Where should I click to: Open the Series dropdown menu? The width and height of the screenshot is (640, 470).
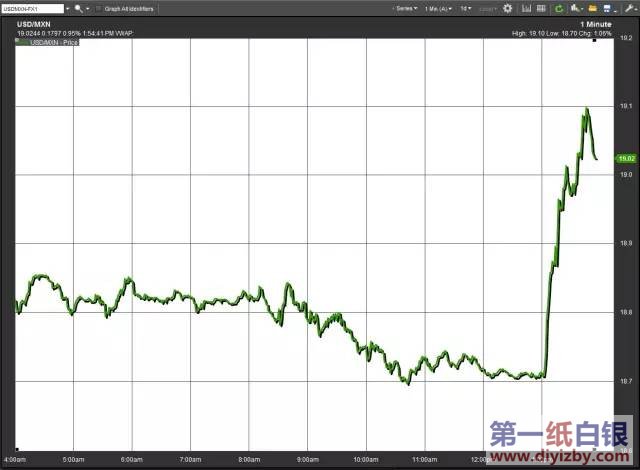(404, 8)
